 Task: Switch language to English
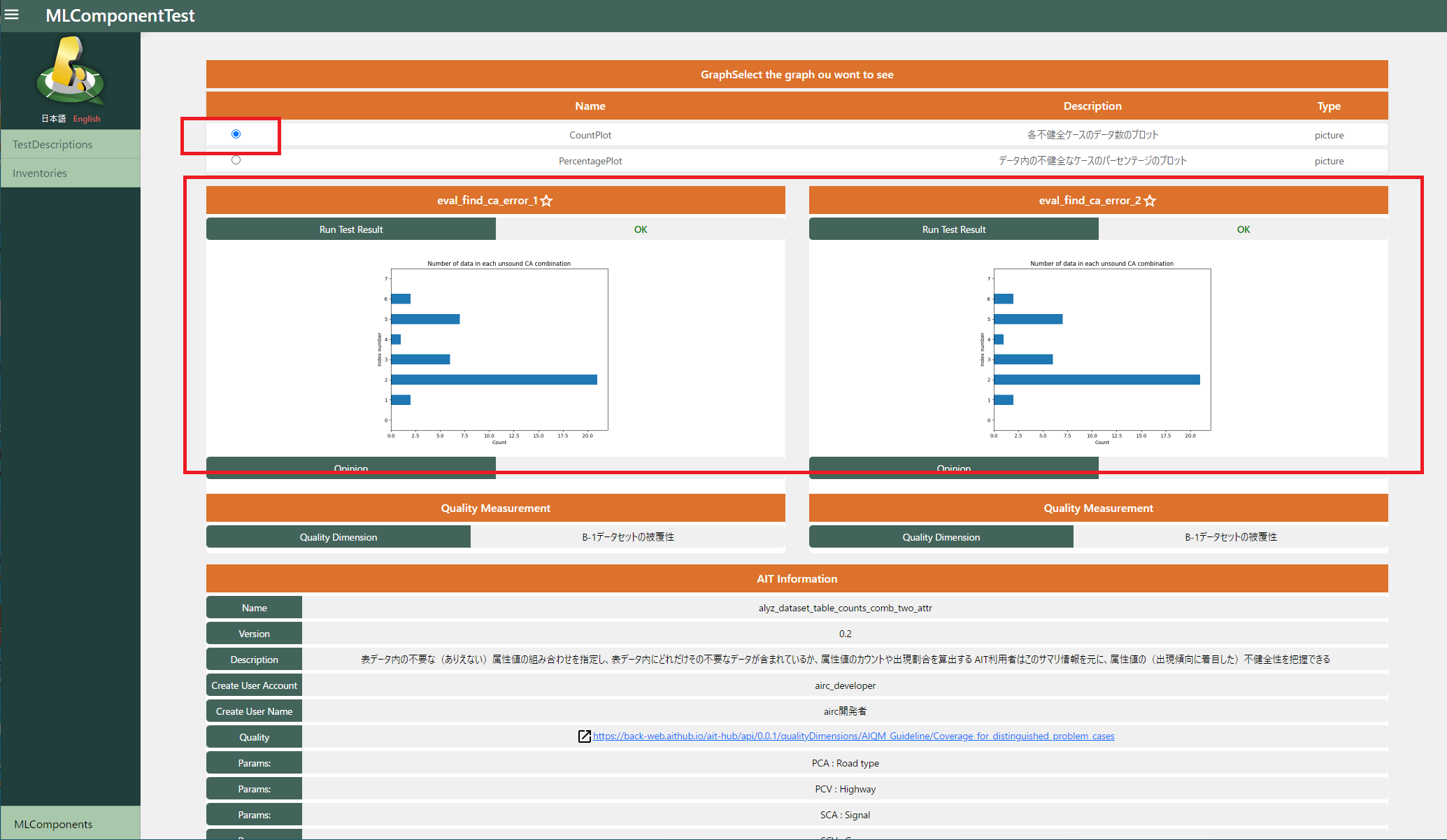[x=87, y=119]
